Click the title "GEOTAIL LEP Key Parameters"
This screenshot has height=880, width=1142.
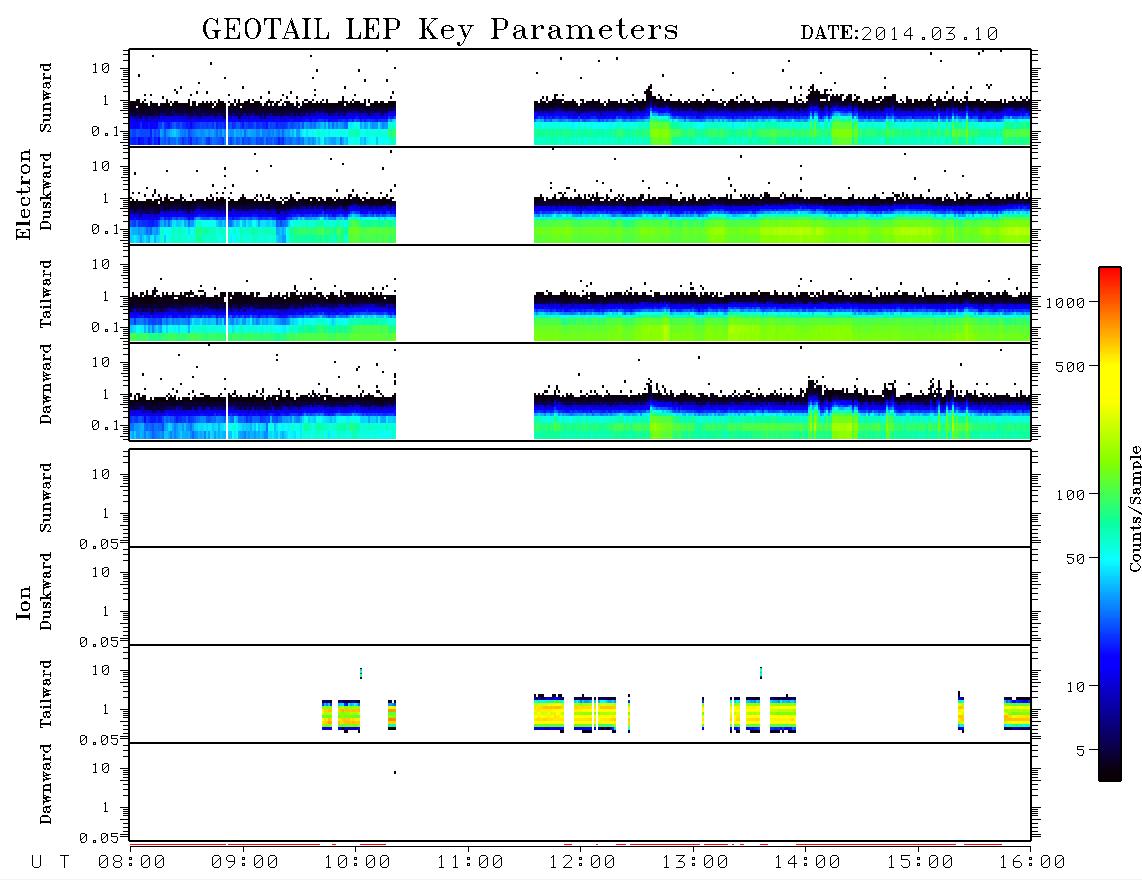pos(440,30)
